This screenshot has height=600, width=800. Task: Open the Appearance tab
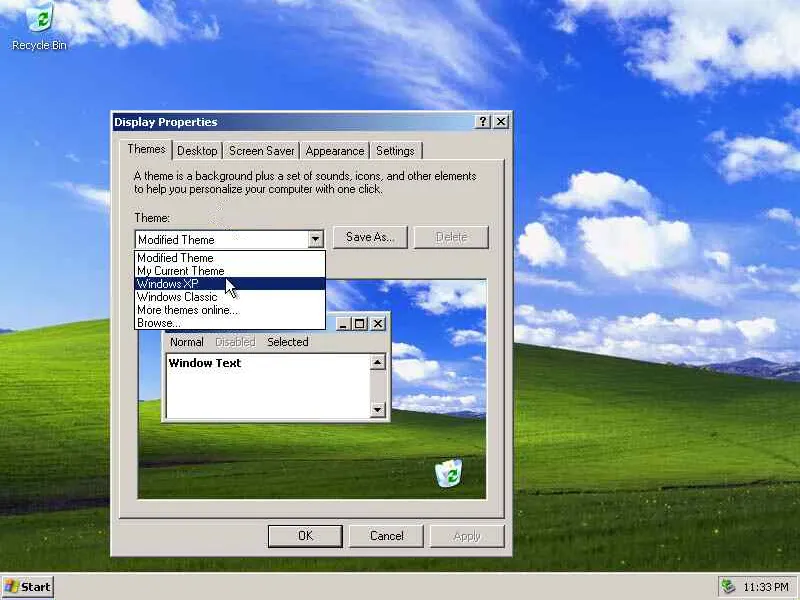(x=335, y=151)
